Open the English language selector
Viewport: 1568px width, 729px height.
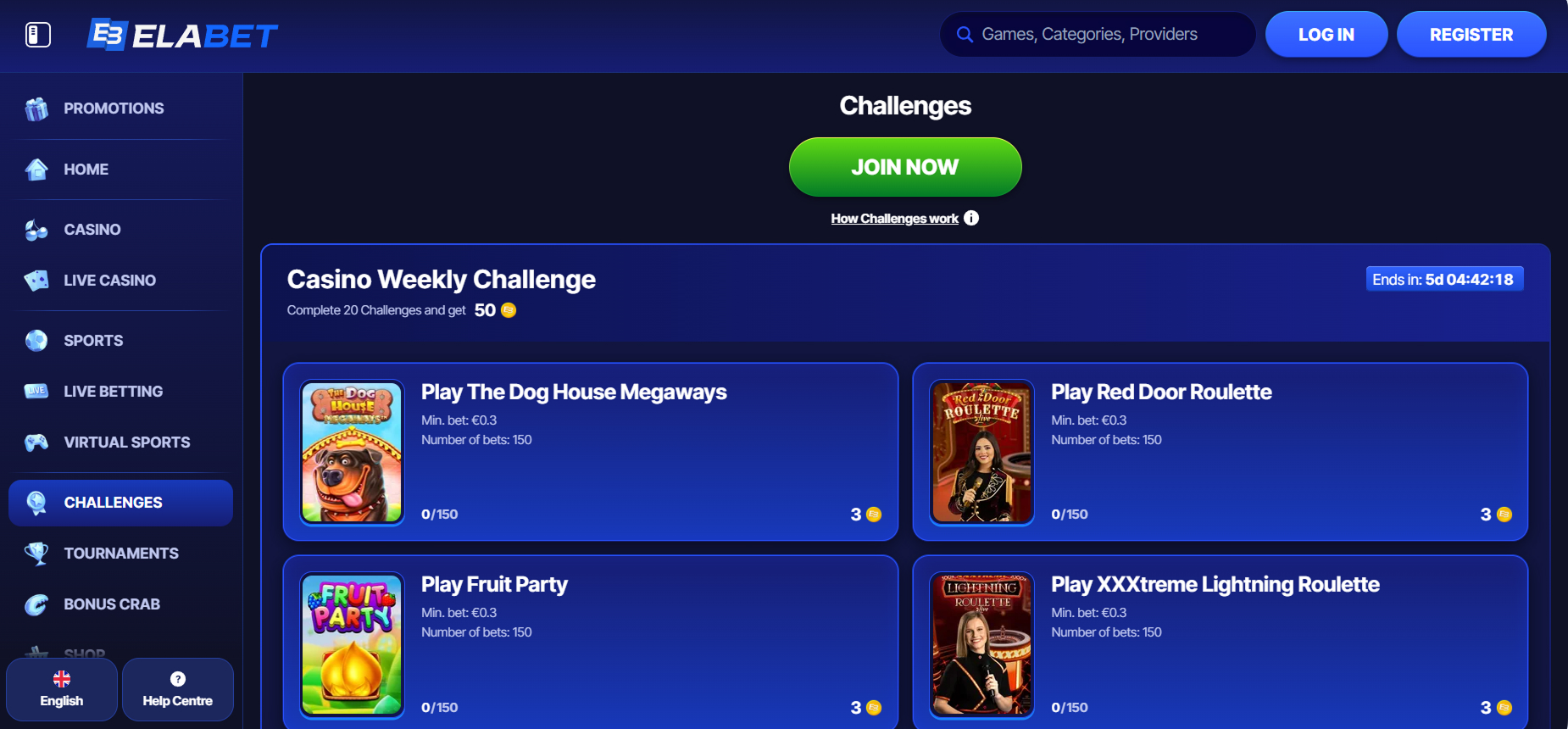(x=62, y=689)
